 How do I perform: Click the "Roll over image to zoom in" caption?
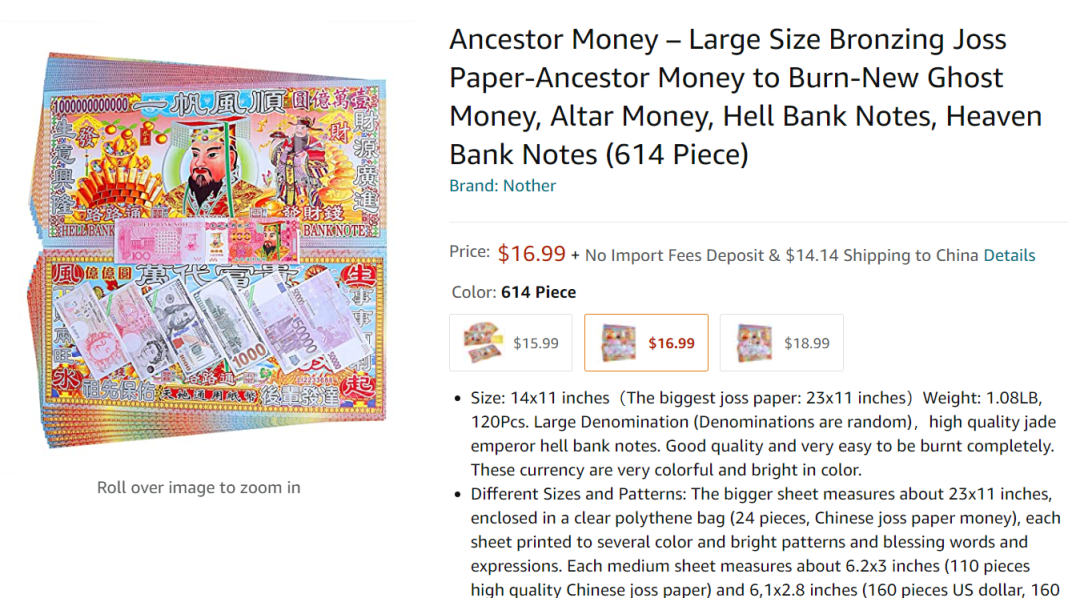point(198,487)
